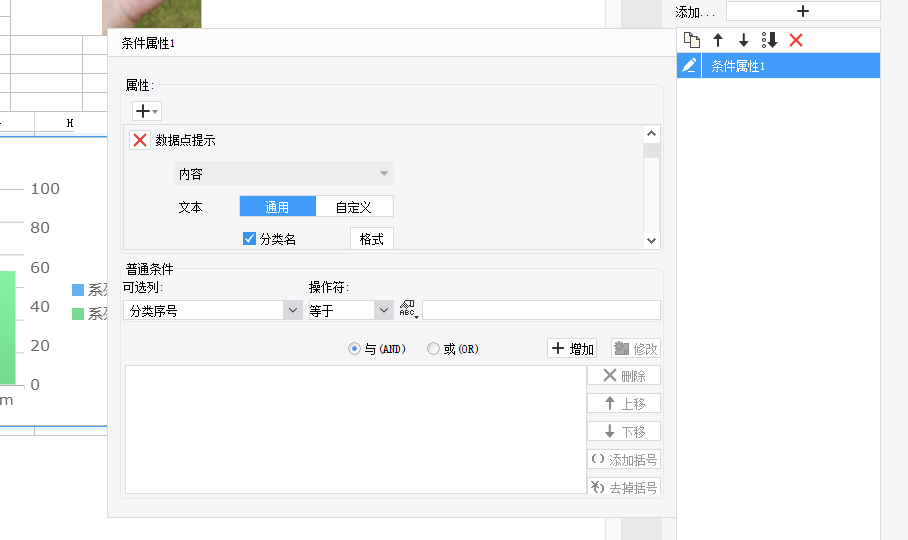Click the ABC value type icon
Viewport: 908px width, 540px height.
(x=408, y=309)
